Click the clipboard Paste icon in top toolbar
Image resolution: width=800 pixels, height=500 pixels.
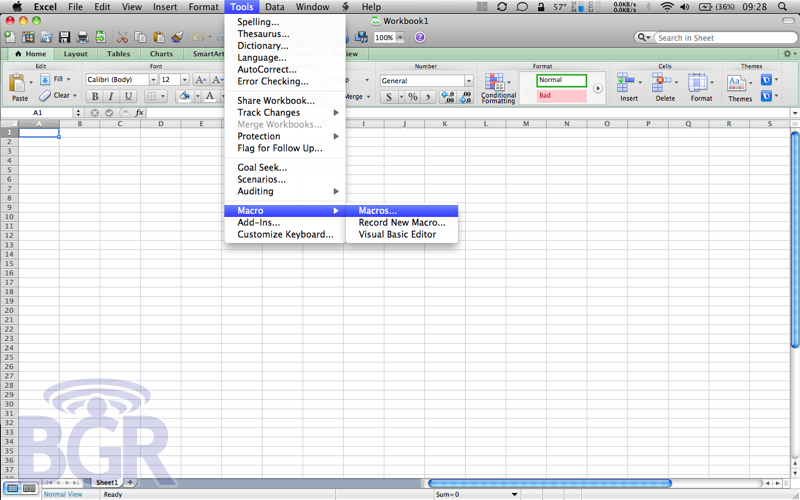159,37
